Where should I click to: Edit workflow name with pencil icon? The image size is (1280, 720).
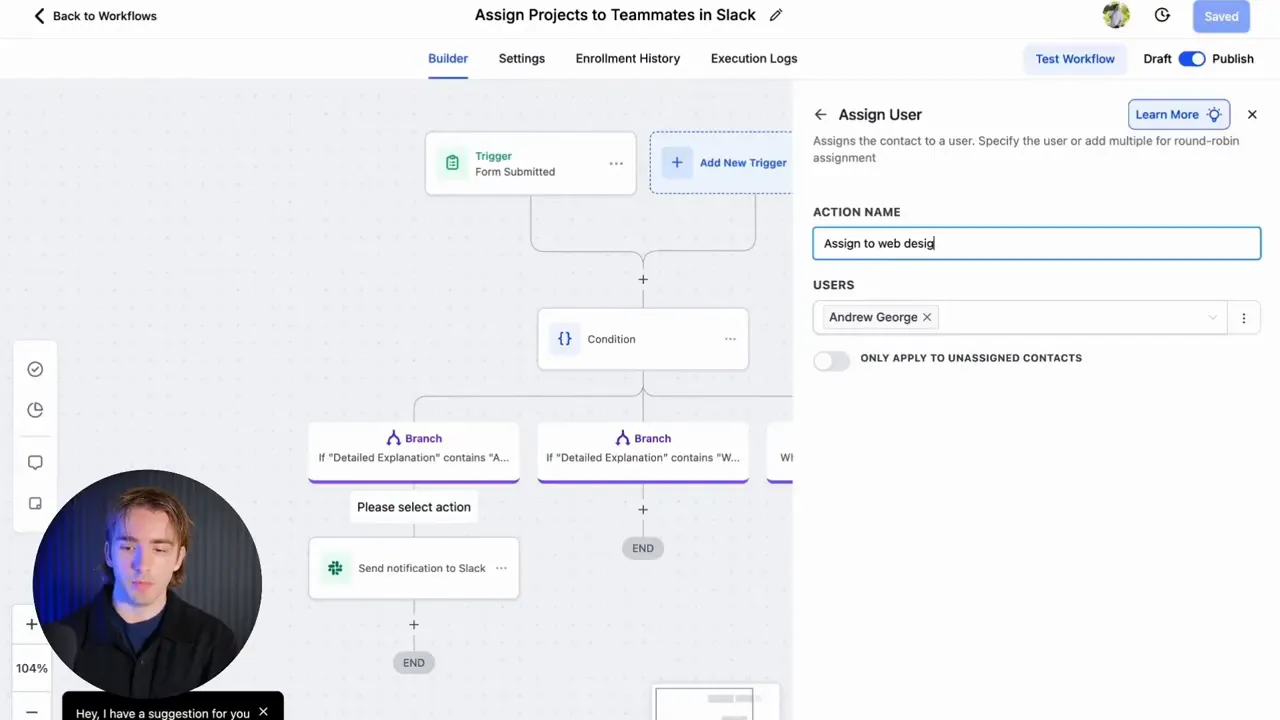[x=776, y=15]
